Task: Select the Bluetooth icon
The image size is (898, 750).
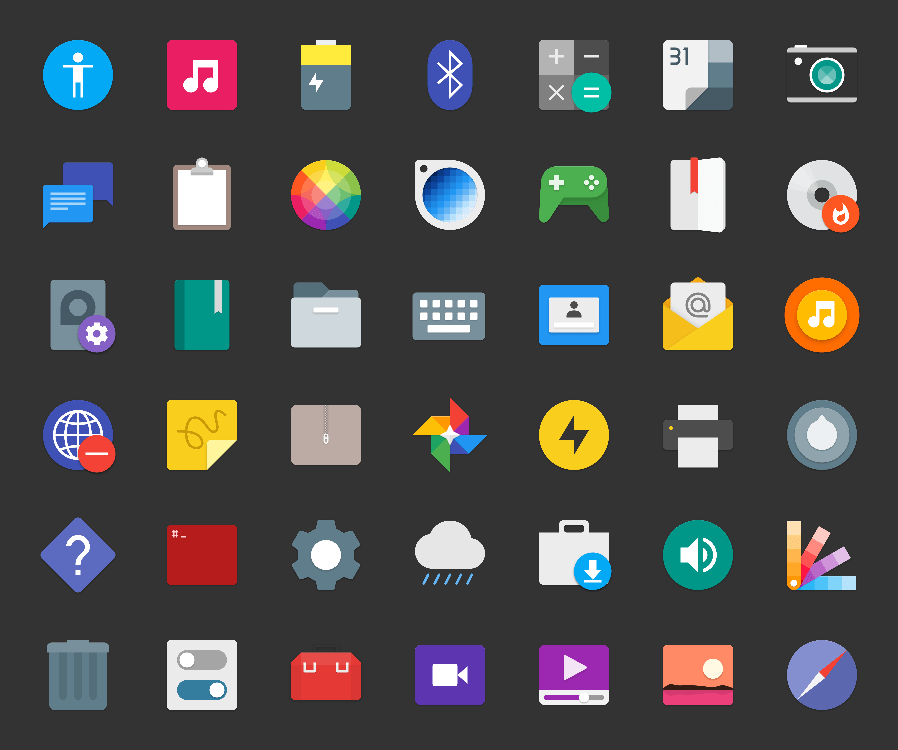Action: pos(450,75)
